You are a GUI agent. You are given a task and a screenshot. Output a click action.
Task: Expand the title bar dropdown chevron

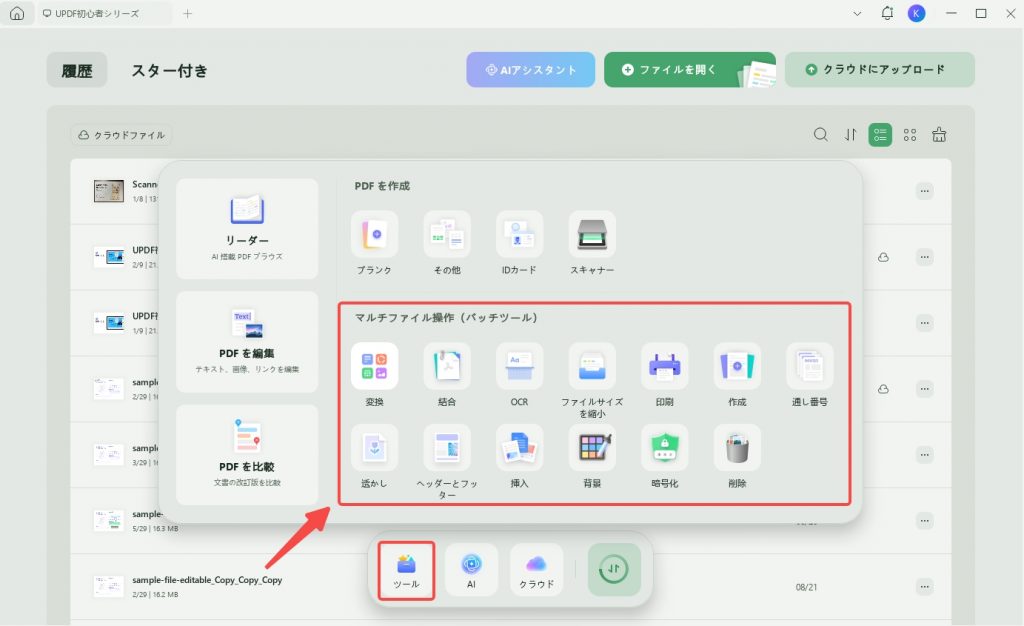(x=857, y=14)
